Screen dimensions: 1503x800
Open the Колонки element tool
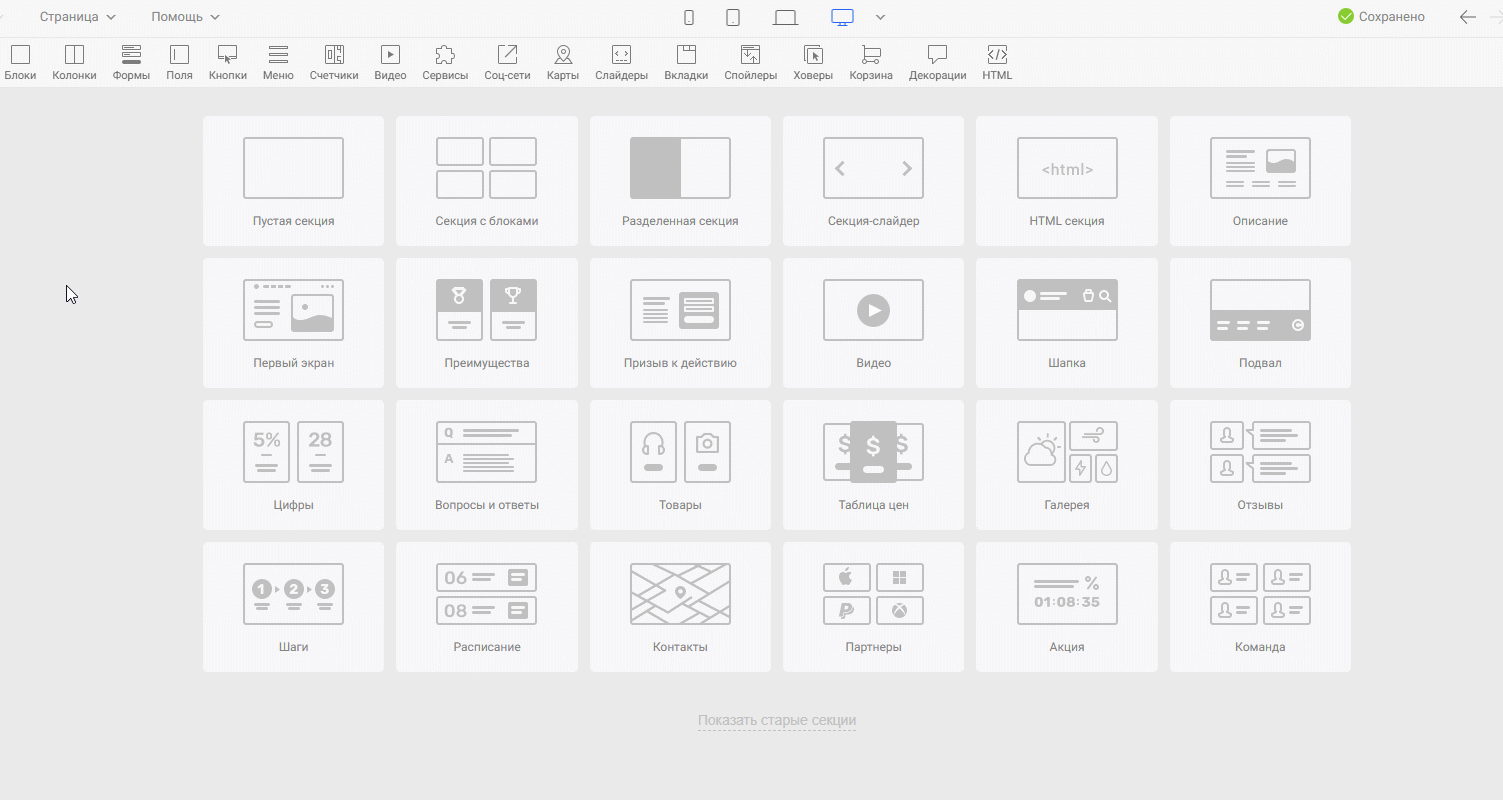[74, 62]
